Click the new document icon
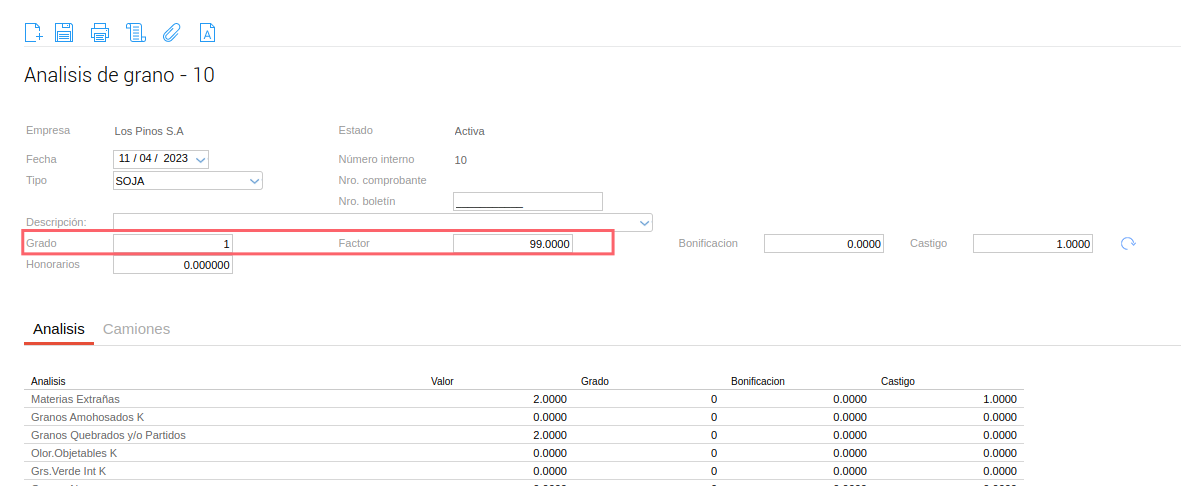Viewport: 1181px width, 486px height. [x=33, y=32]
